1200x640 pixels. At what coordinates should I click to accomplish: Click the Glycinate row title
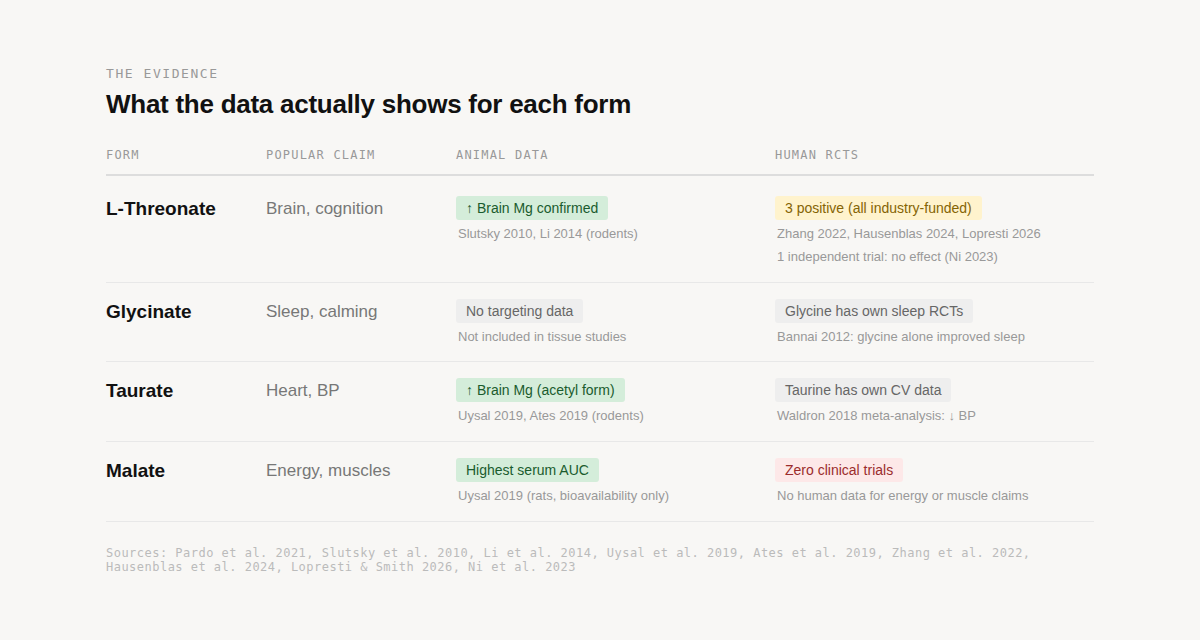(149, 312)
